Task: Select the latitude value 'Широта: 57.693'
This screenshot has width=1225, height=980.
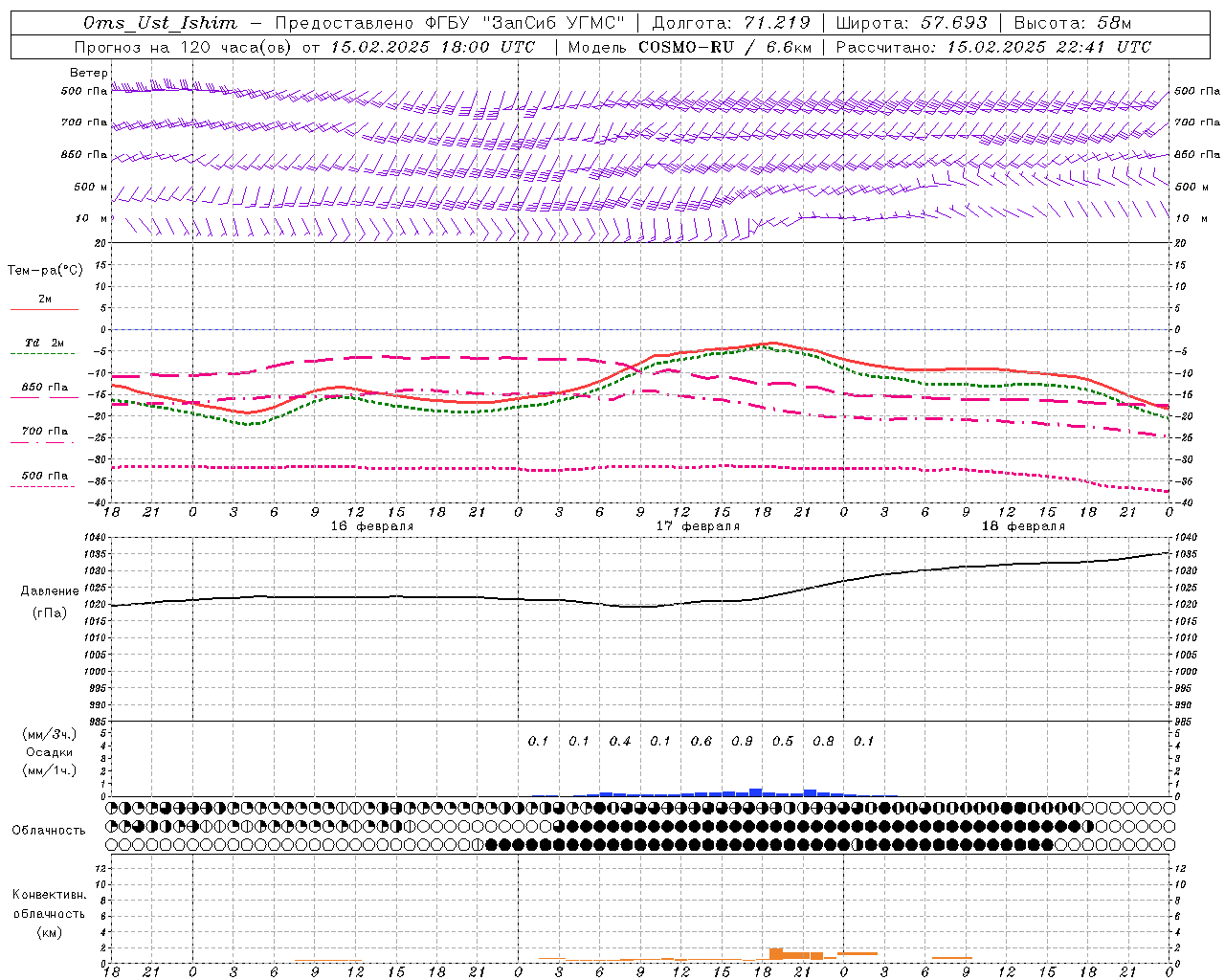Action: (x=911, y=23)
